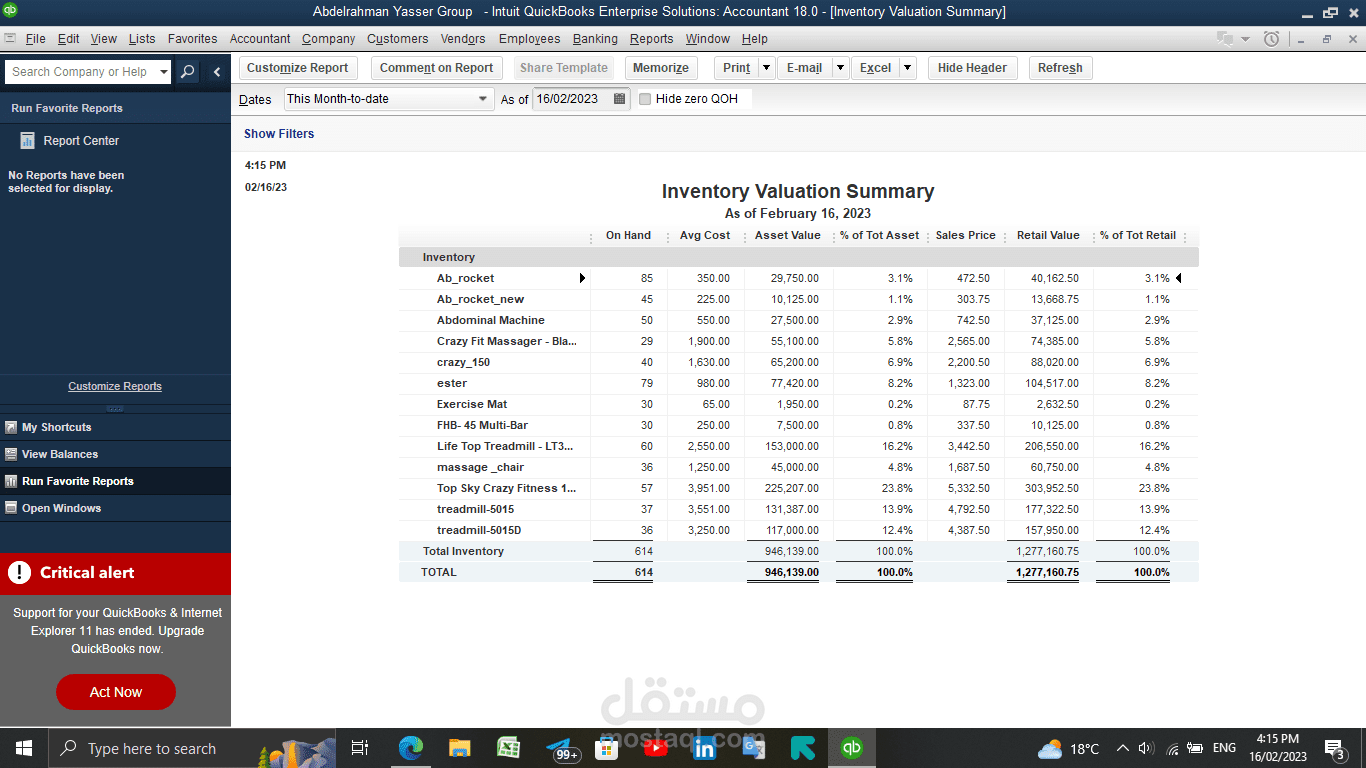Image resolution: width=1366 pixels, height=768 pixels.
Task: Click the View Balances sidebar icon
Action: 11,454
